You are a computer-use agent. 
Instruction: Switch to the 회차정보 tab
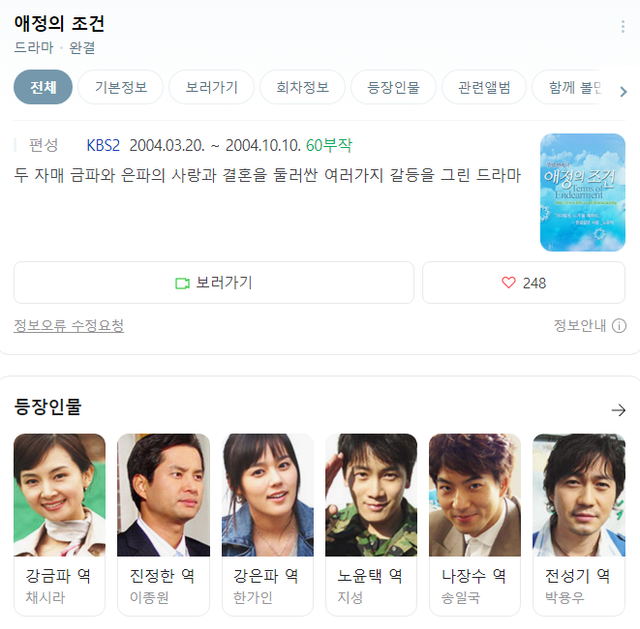[302, 87]
